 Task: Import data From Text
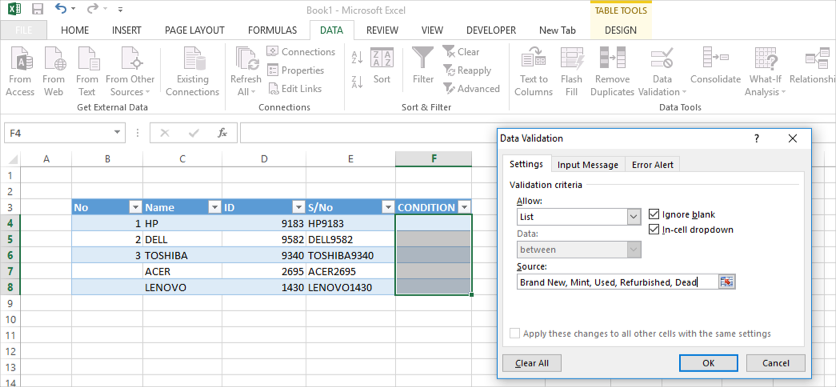click(87, 71)
